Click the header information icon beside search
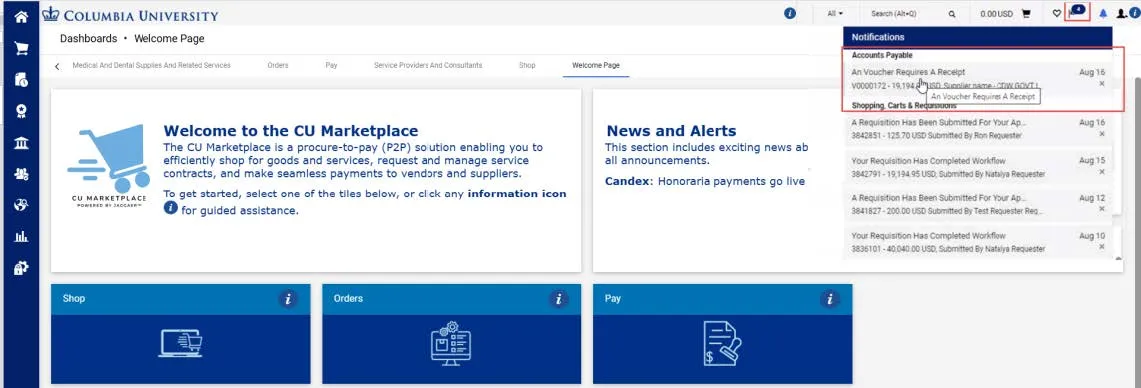Viewport: 1141px width, 388px height. (x=790, y=13)
